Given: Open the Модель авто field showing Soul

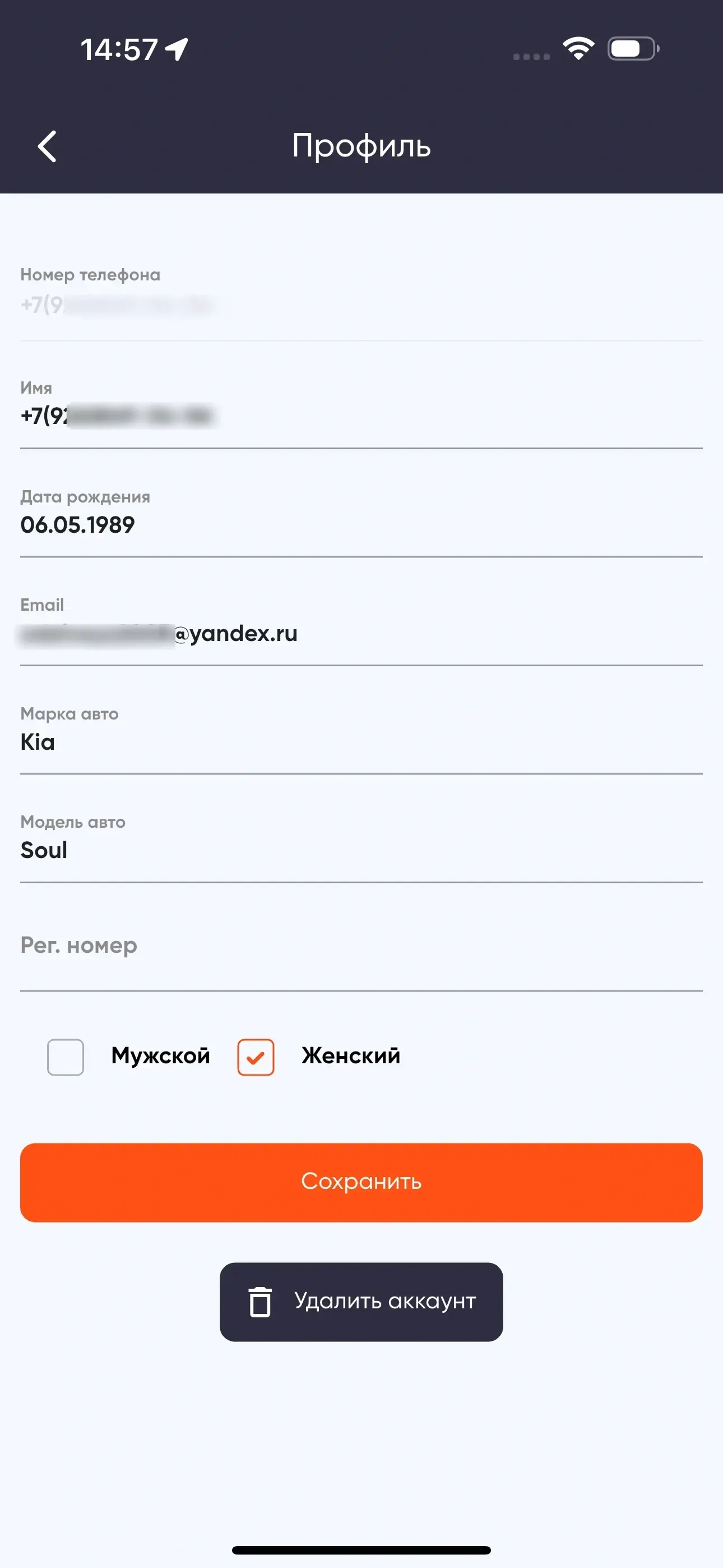Looking at the screenshot, I should point(361,850).
